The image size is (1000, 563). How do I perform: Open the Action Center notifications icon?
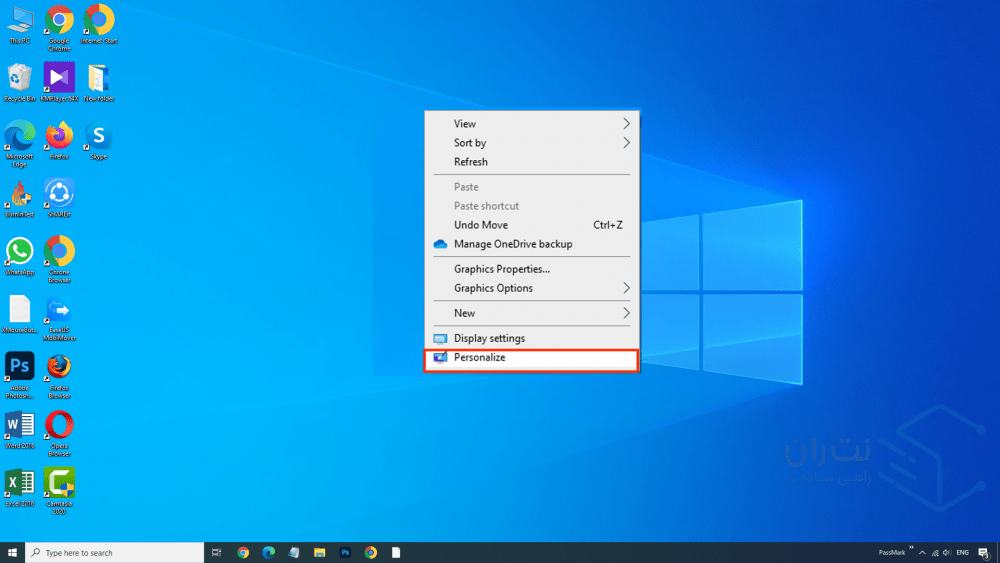[983, 553]
